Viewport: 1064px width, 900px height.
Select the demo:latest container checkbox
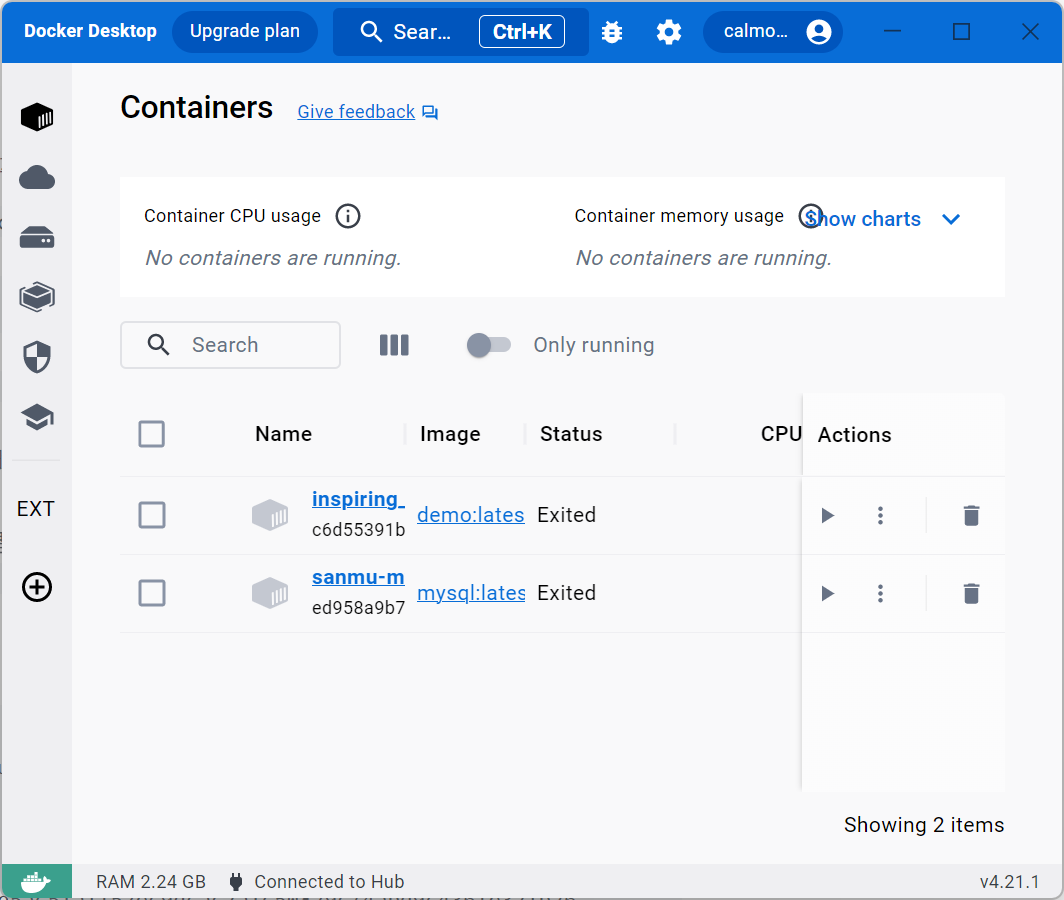click(152, 515)
